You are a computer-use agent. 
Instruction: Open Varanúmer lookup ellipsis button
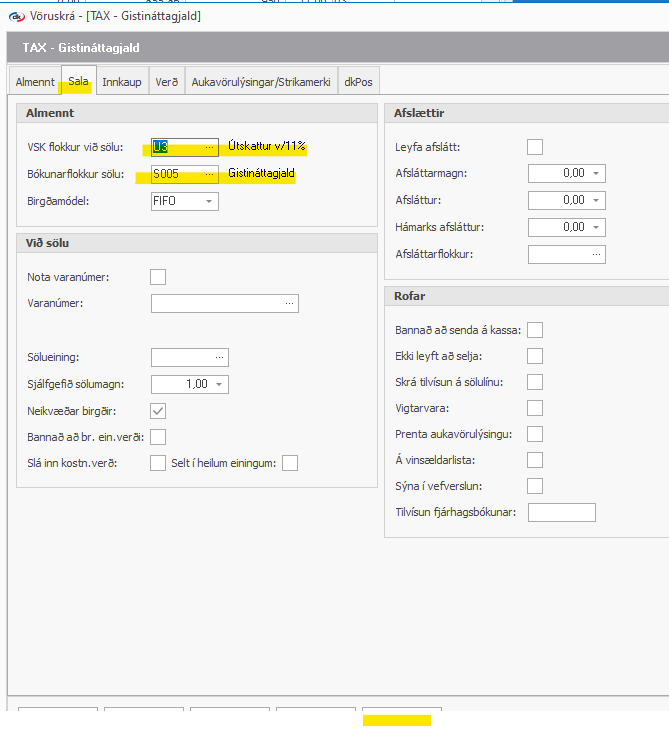[x=289, y=303]
